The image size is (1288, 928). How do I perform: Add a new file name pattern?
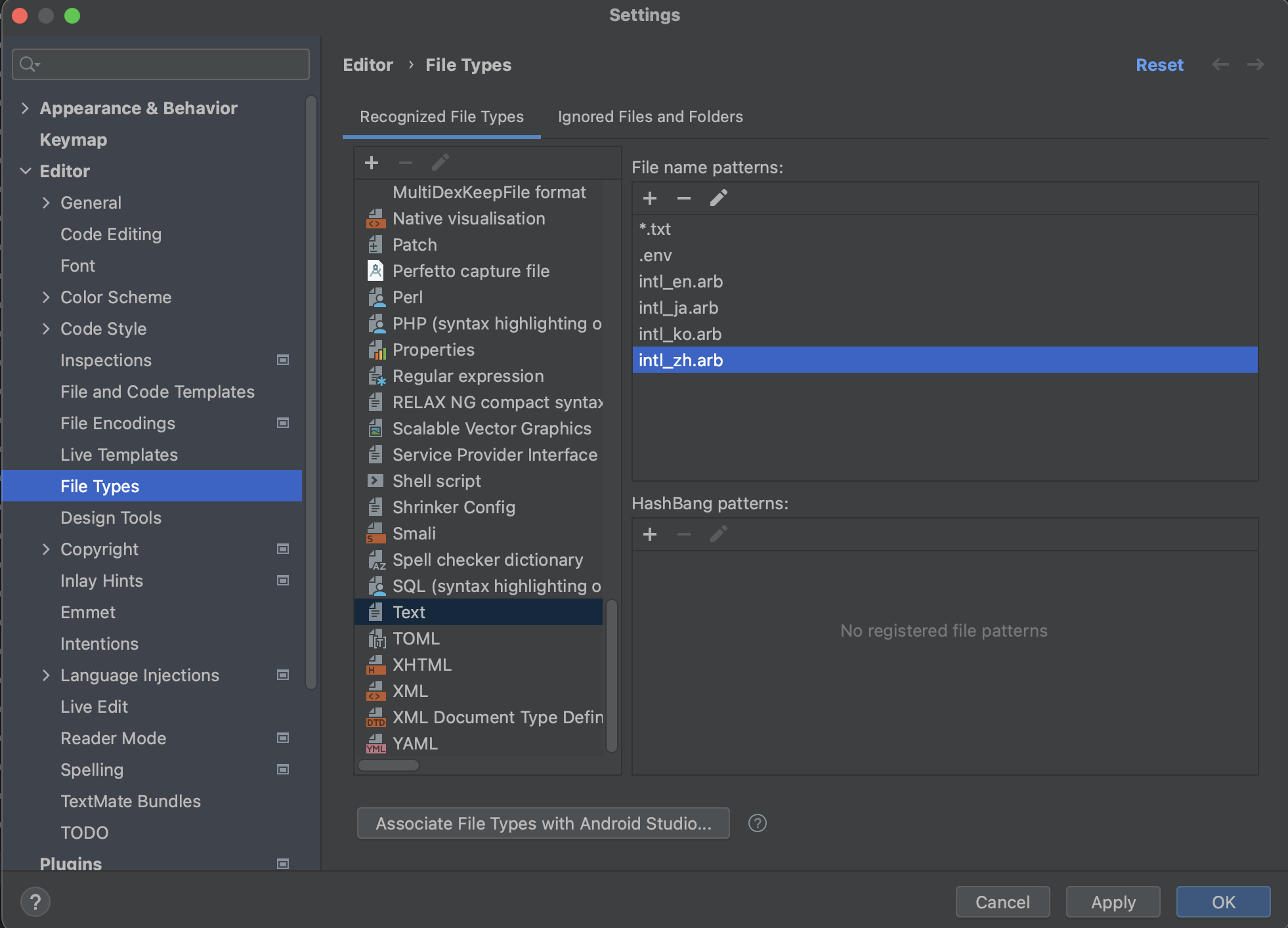(x=650, y=198)
